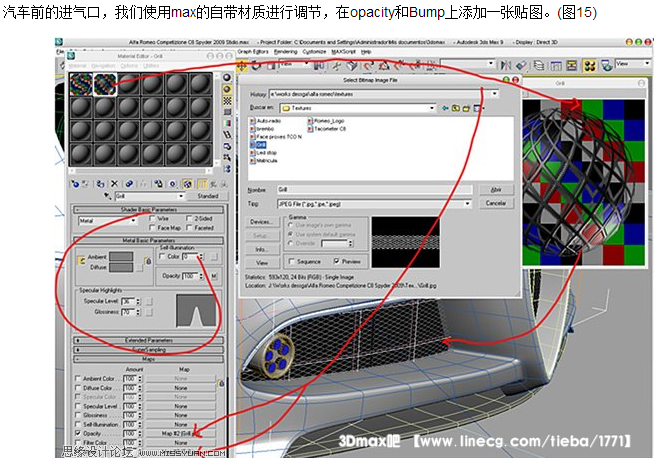
Task: Open the Curve Editor toolbar icon
Action: 556,65
